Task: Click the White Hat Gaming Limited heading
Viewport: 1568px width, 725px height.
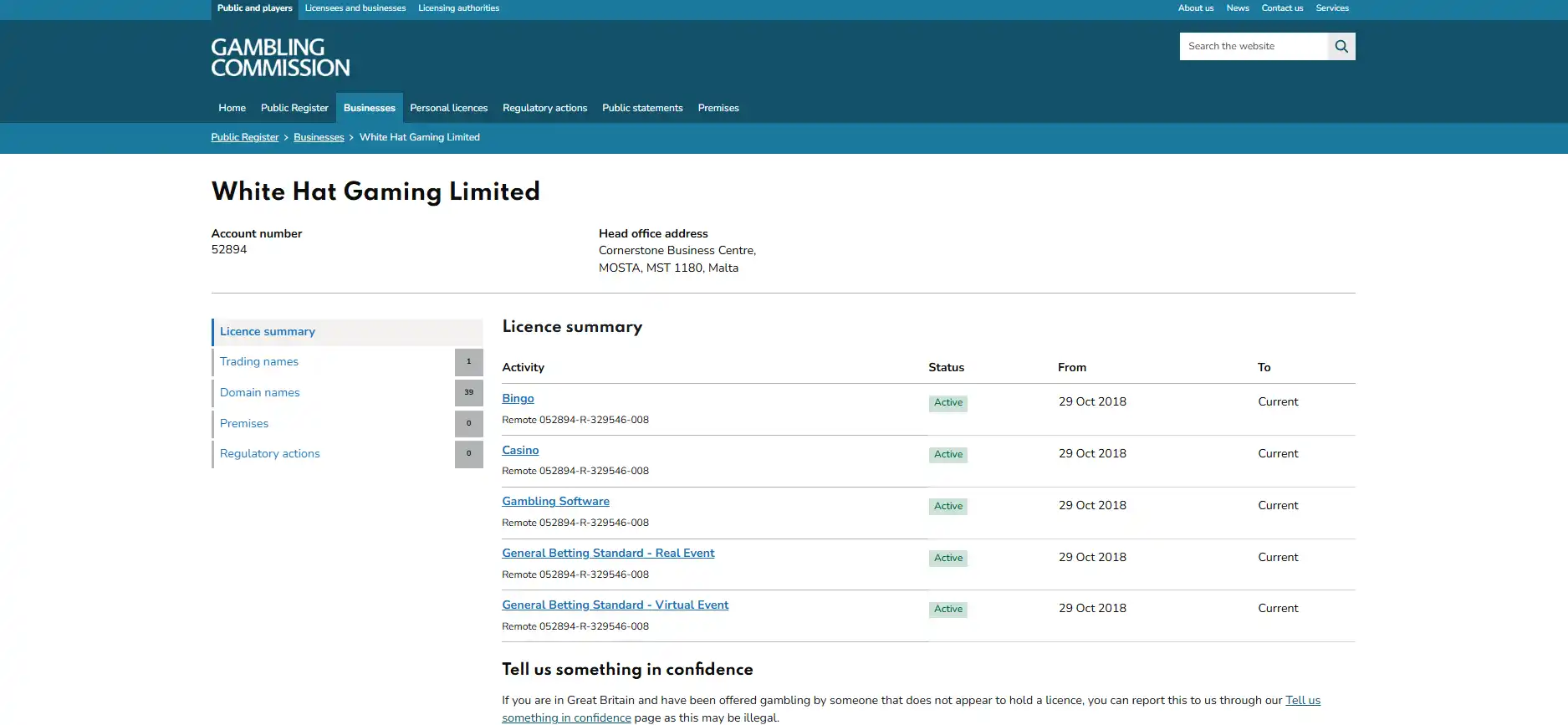Action: tap(375, 191)
